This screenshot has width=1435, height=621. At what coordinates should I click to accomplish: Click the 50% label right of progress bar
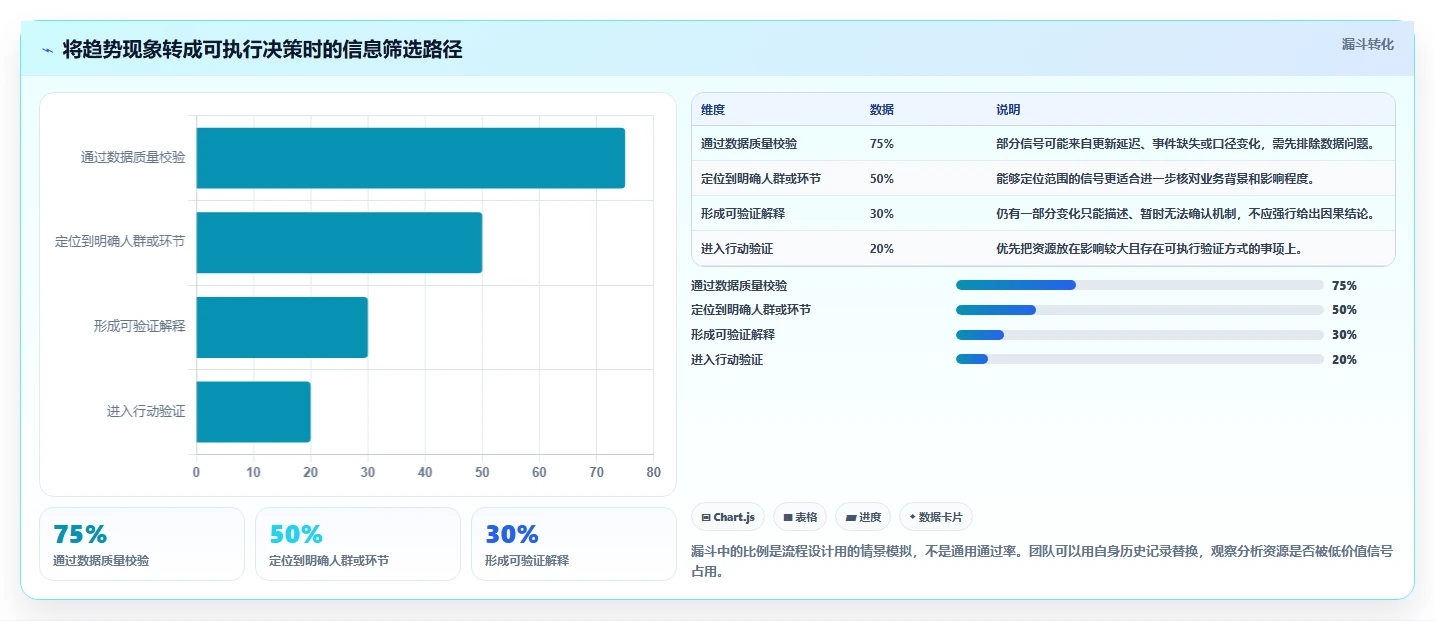[x=1344, y=310]
